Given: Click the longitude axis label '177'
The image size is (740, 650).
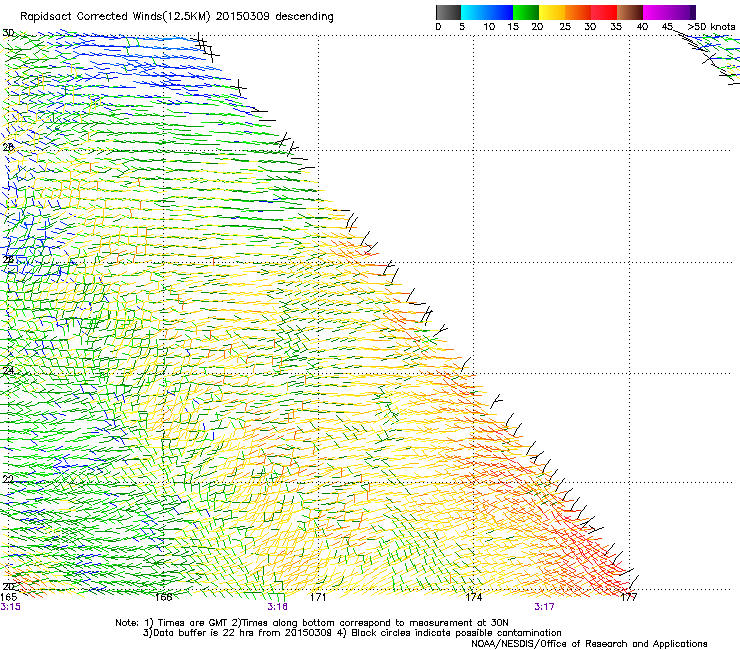Looking at the screenshot, I should (x=629, y=597).
